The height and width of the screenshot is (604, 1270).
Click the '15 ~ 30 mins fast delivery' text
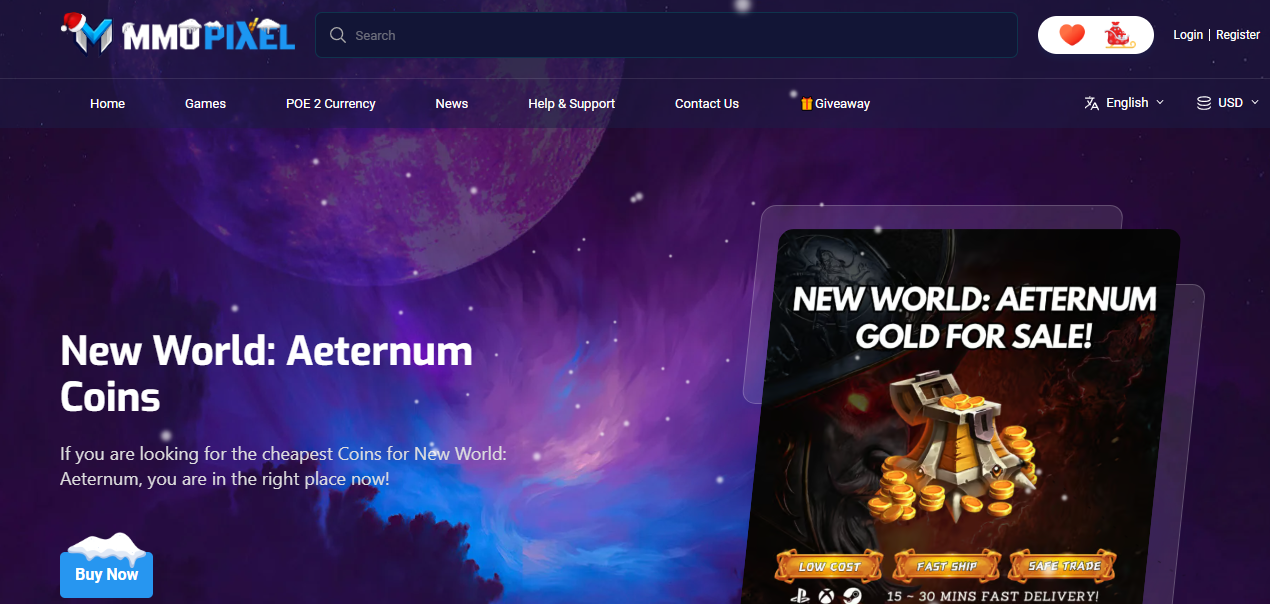(992, 596)
